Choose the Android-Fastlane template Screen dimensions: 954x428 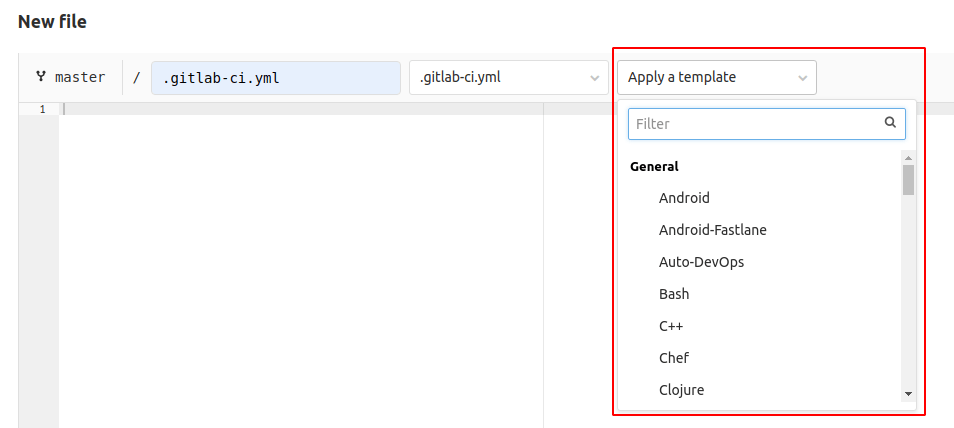click(x=712, y=230)
